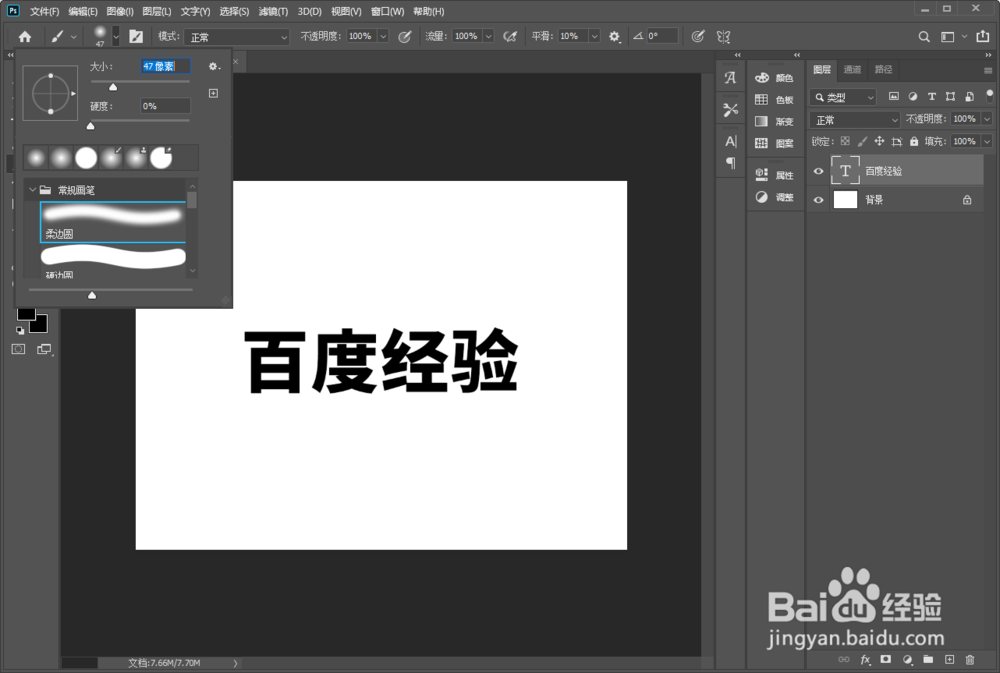Screen dimensions: 1000x673
Task: Filter layers by smart object icon
Action: (969, 96)
